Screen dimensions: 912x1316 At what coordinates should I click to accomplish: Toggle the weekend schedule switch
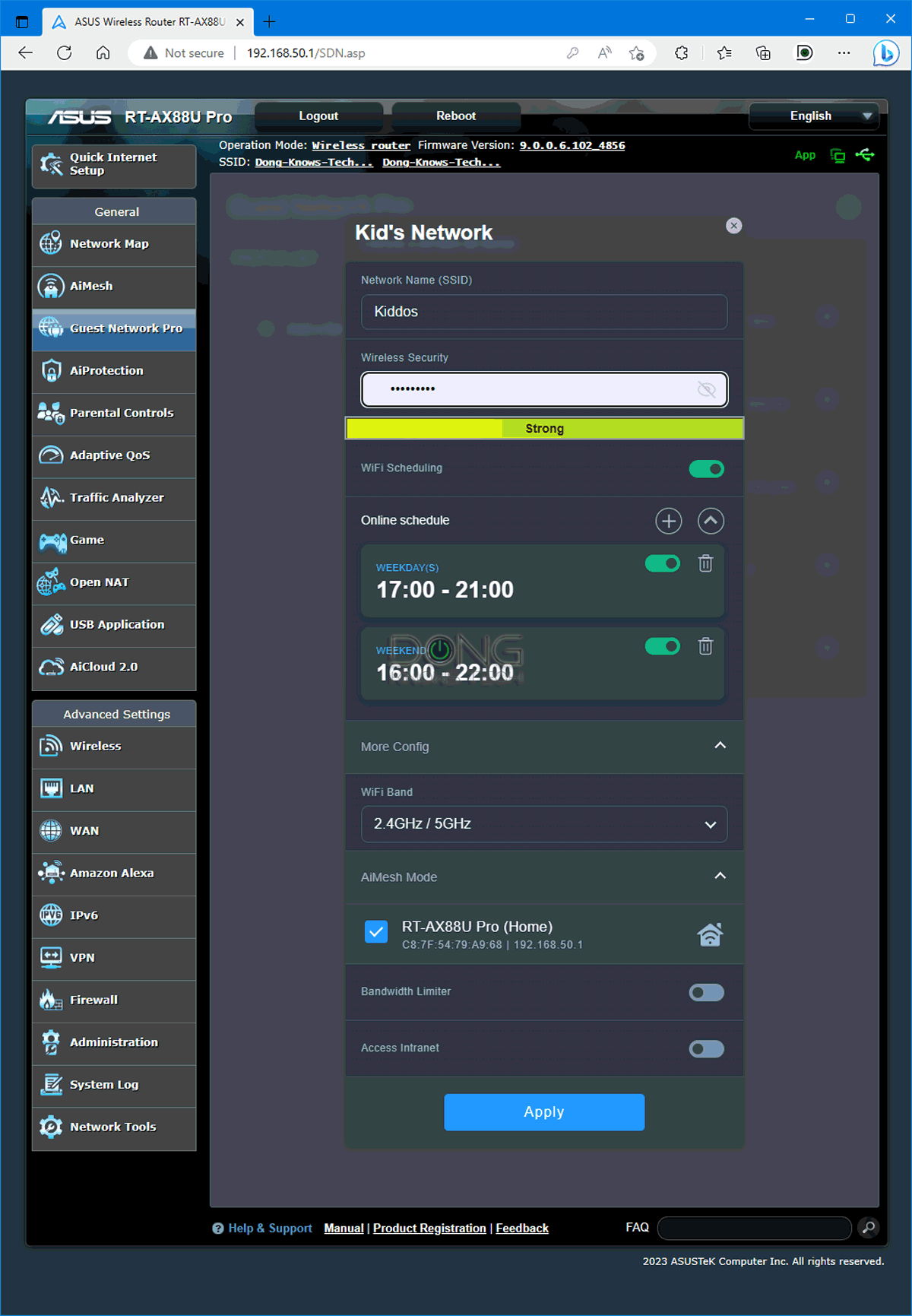[x=663, y=646]
